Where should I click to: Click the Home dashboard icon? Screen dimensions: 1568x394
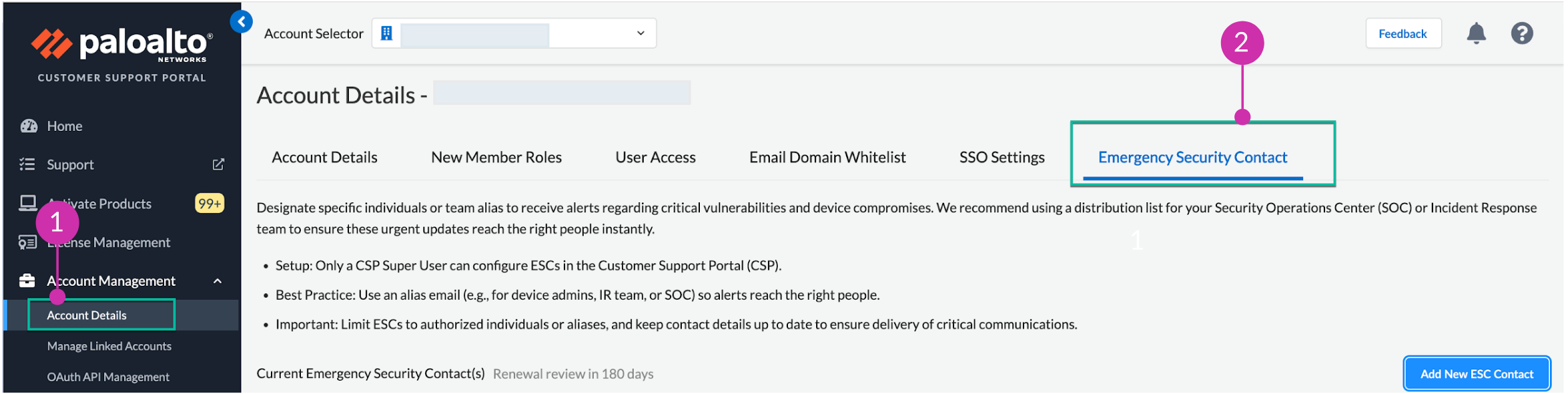tap(29, 126)
